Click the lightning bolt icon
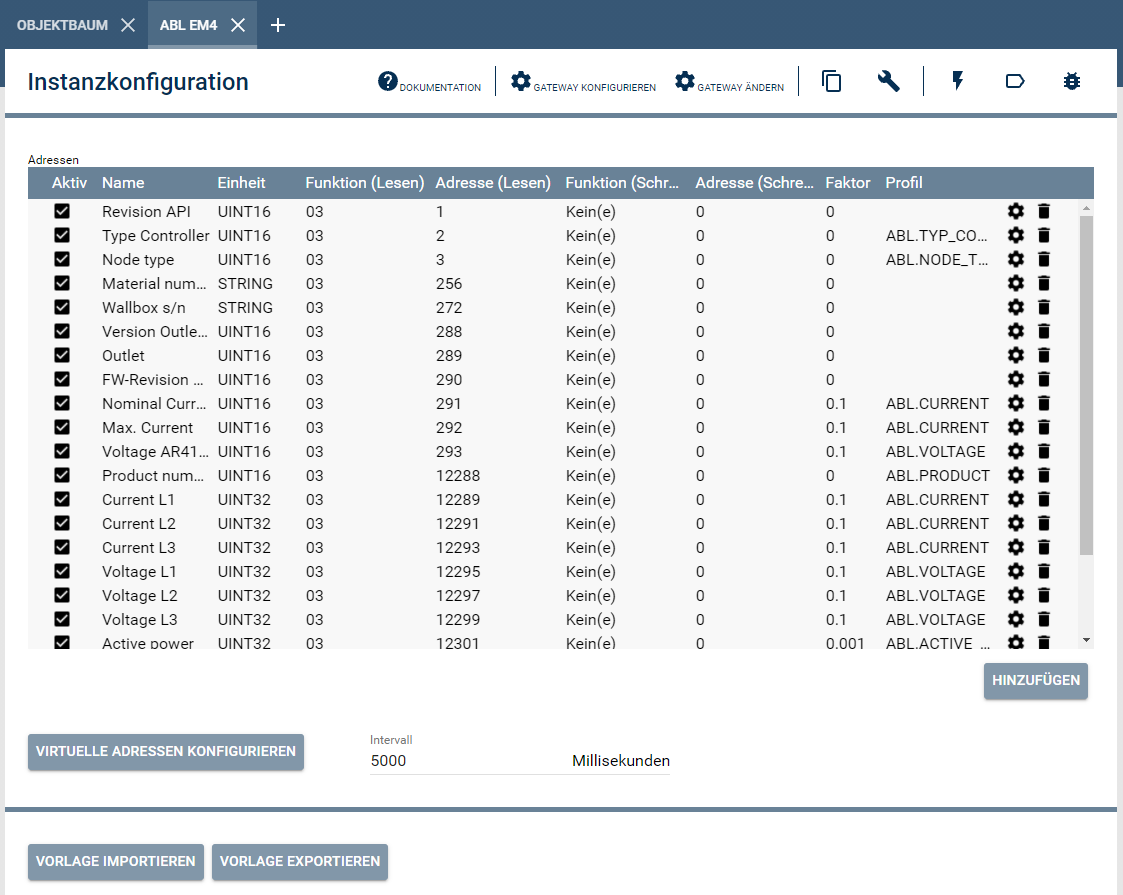1123x895 pixels. coord(957,81)
